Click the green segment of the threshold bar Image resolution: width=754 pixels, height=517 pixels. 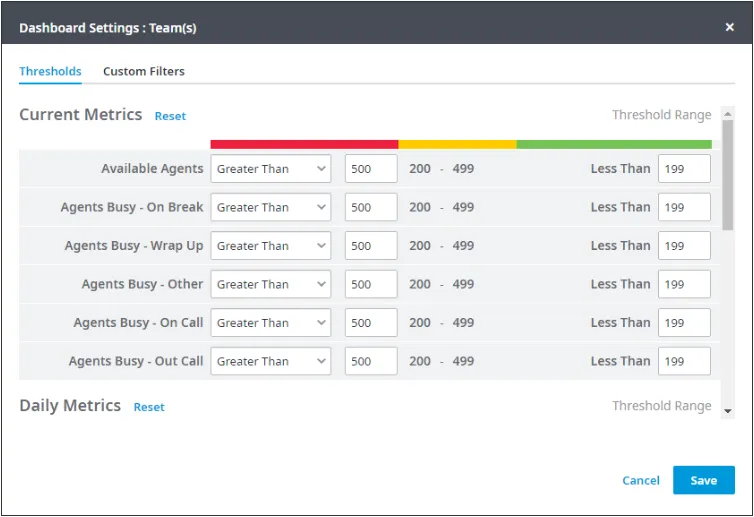(x=614, y=144)
